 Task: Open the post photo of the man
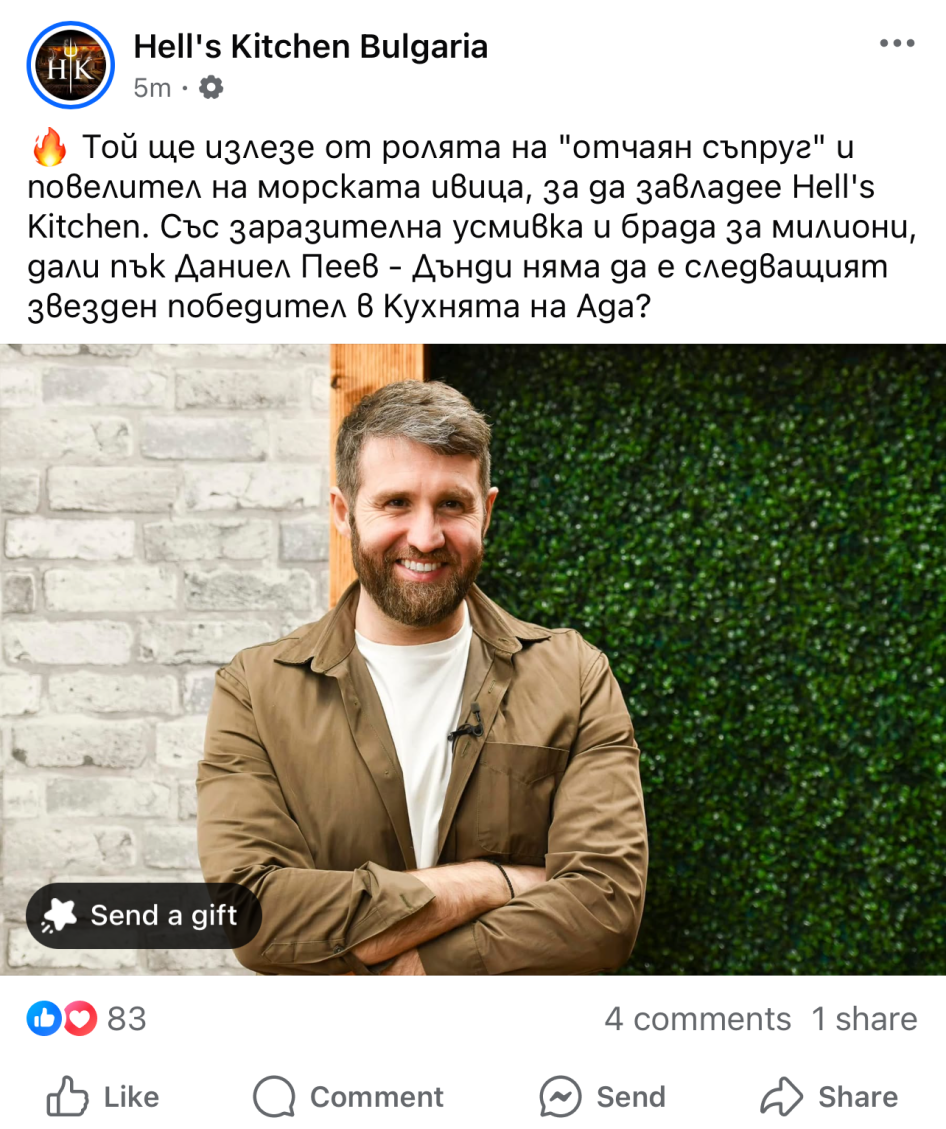[x=473, y=659]
